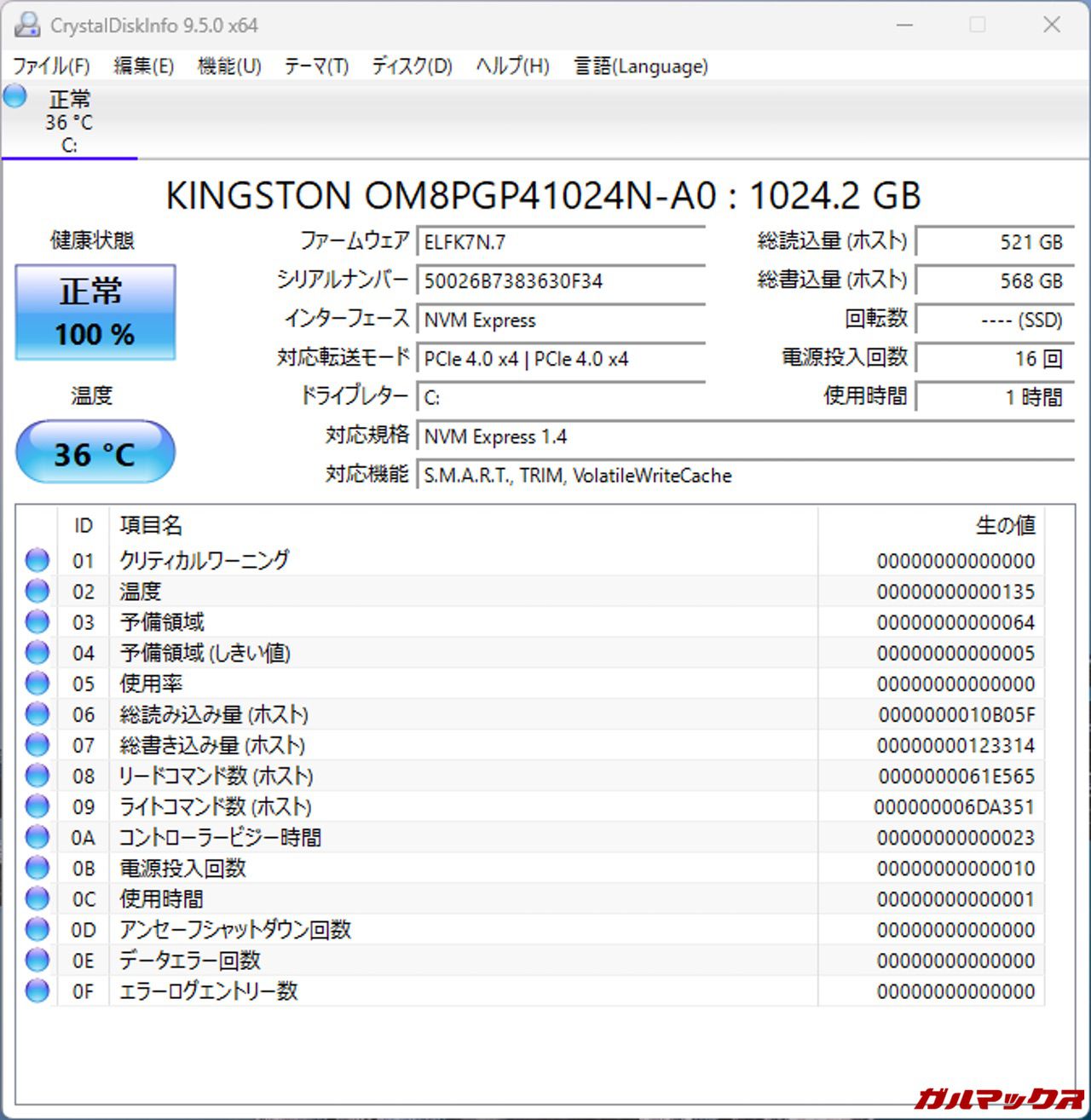Click the 生の値 column header

(x=1004, y=525)
